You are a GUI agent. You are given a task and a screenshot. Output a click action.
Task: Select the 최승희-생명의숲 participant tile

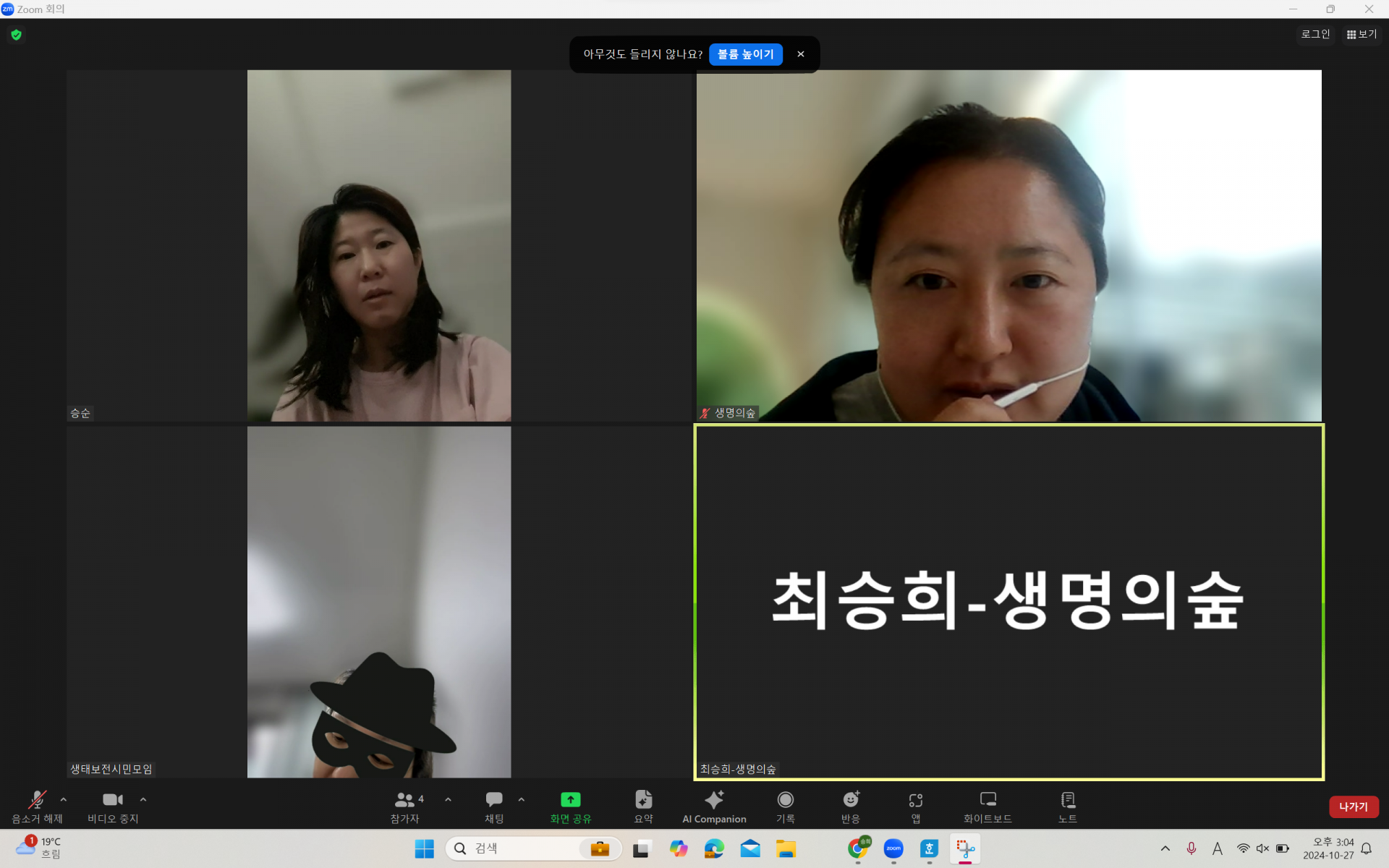point(1008,602)
